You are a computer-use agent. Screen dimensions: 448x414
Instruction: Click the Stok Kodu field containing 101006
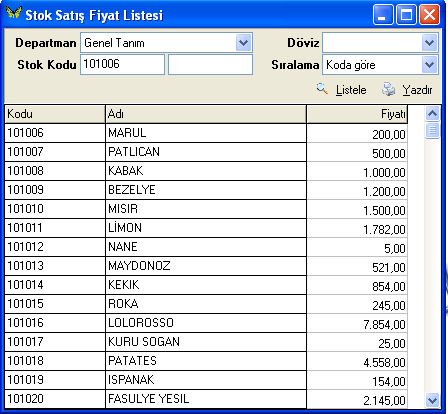point(122,64)
